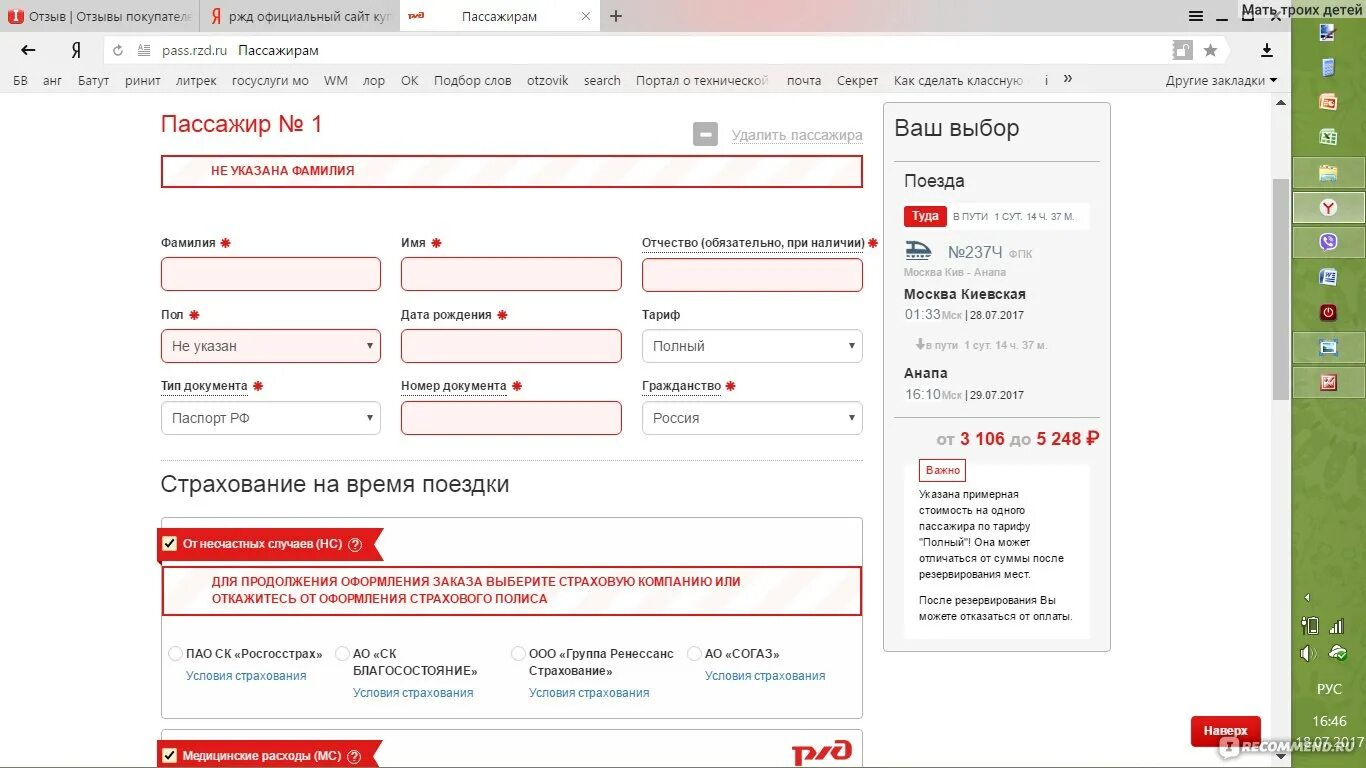
Task: Switch to ржд официальный сайт tab
Action: 300,16
